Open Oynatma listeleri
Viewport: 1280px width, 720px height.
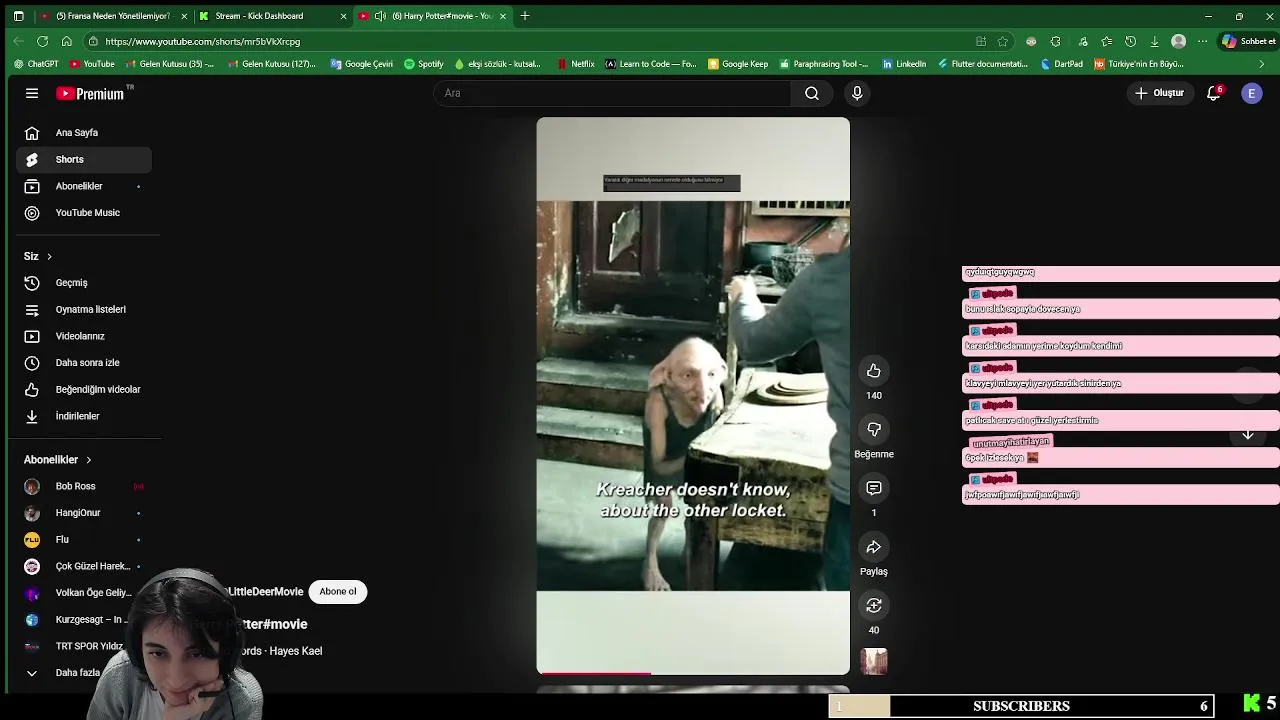point(84,310)
